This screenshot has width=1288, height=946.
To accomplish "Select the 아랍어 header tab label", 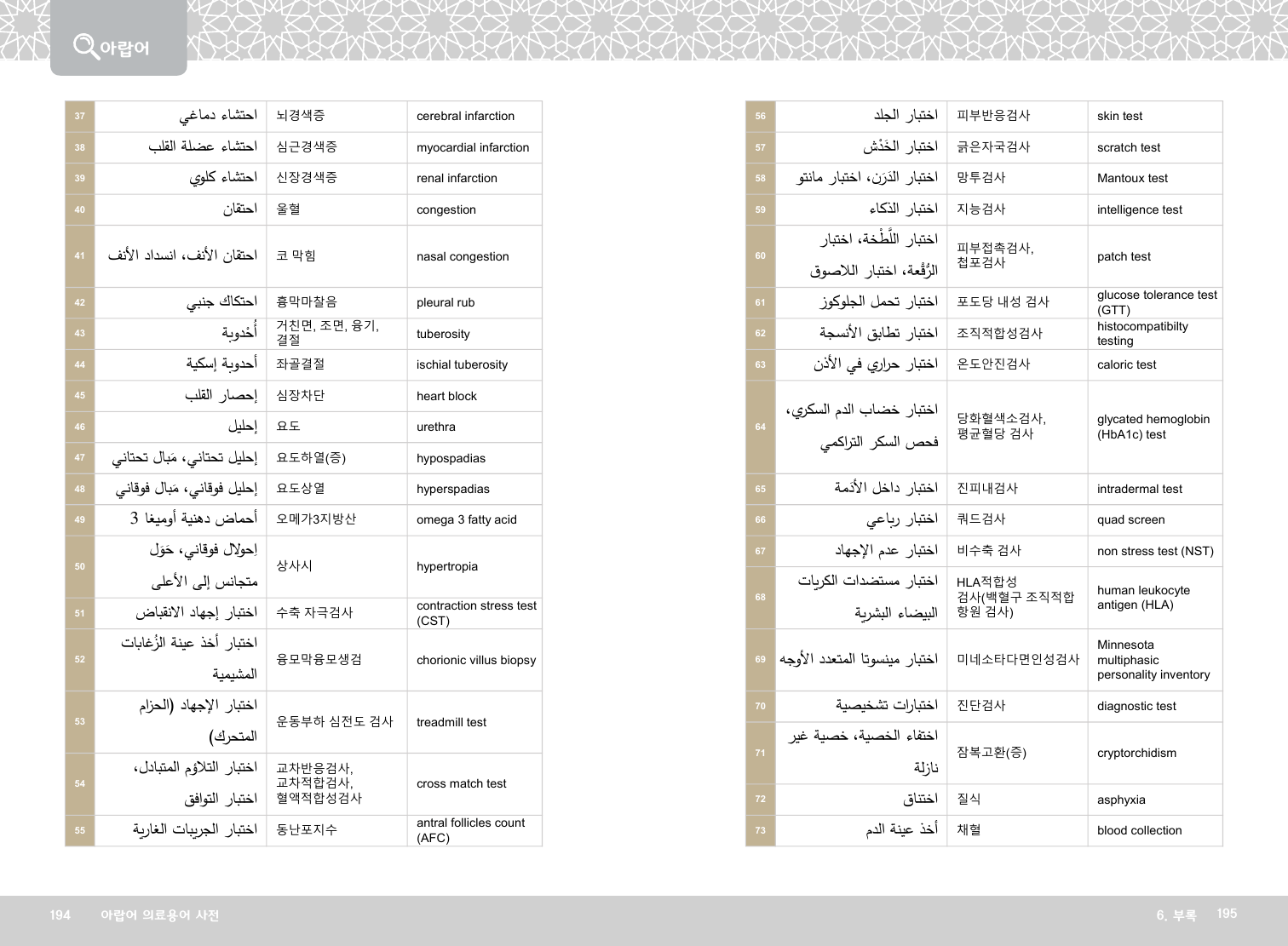I will (x=124, y=48).
